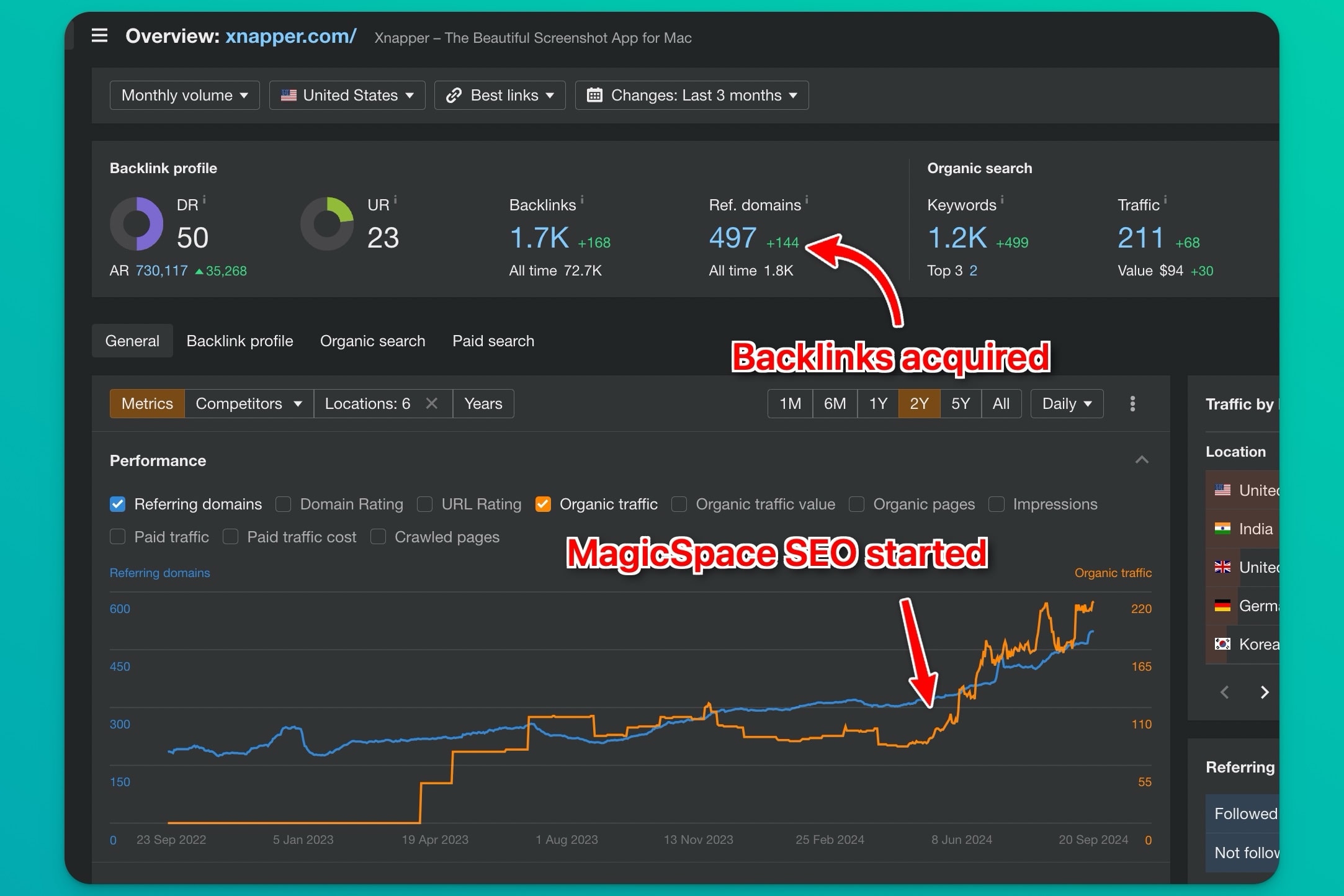Enable the Domain Rating checkbox
The width and height of the screenshot is (1344, 896).
283,504
